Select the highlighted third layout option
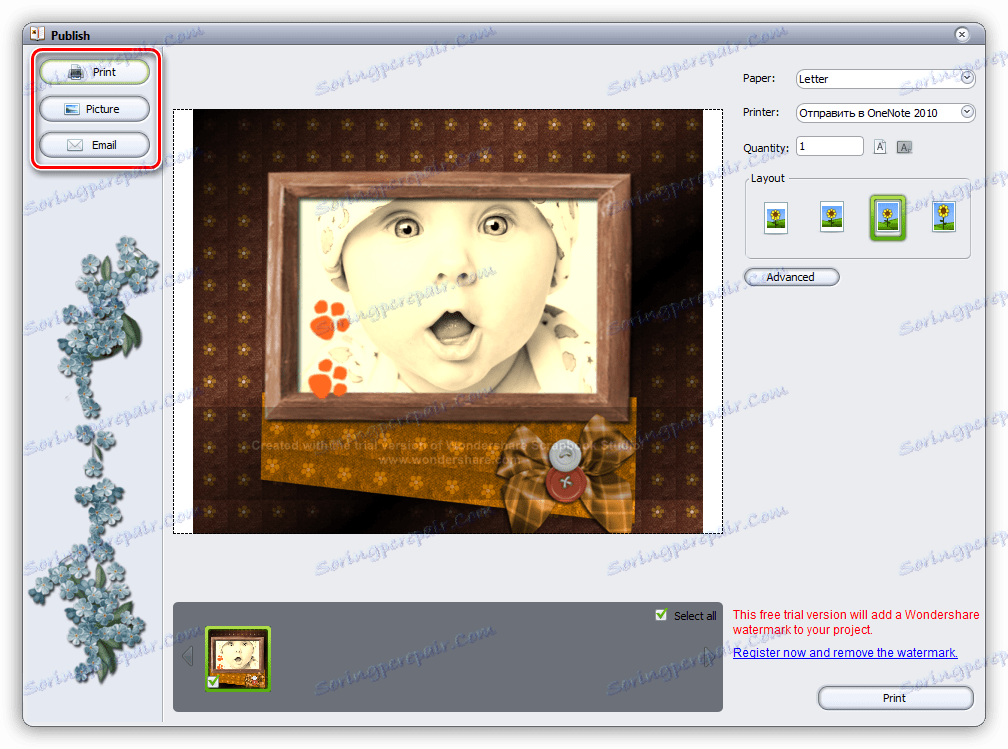The image size is (1008, 749). pyautogui.click(x=887, y=216)
